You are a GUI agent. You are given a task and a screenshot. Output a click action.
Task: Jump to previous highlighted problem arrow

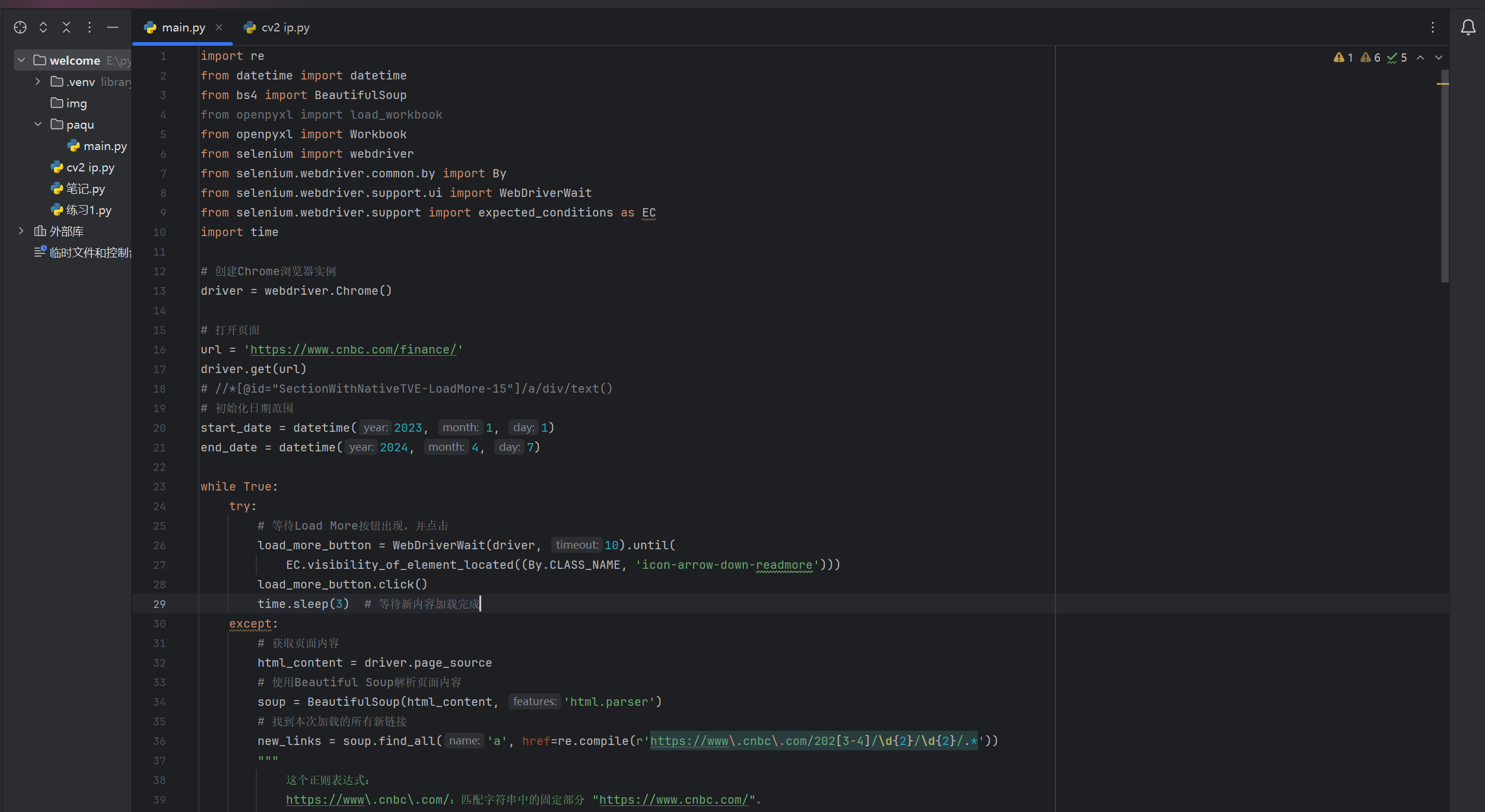pos(1420,58)
